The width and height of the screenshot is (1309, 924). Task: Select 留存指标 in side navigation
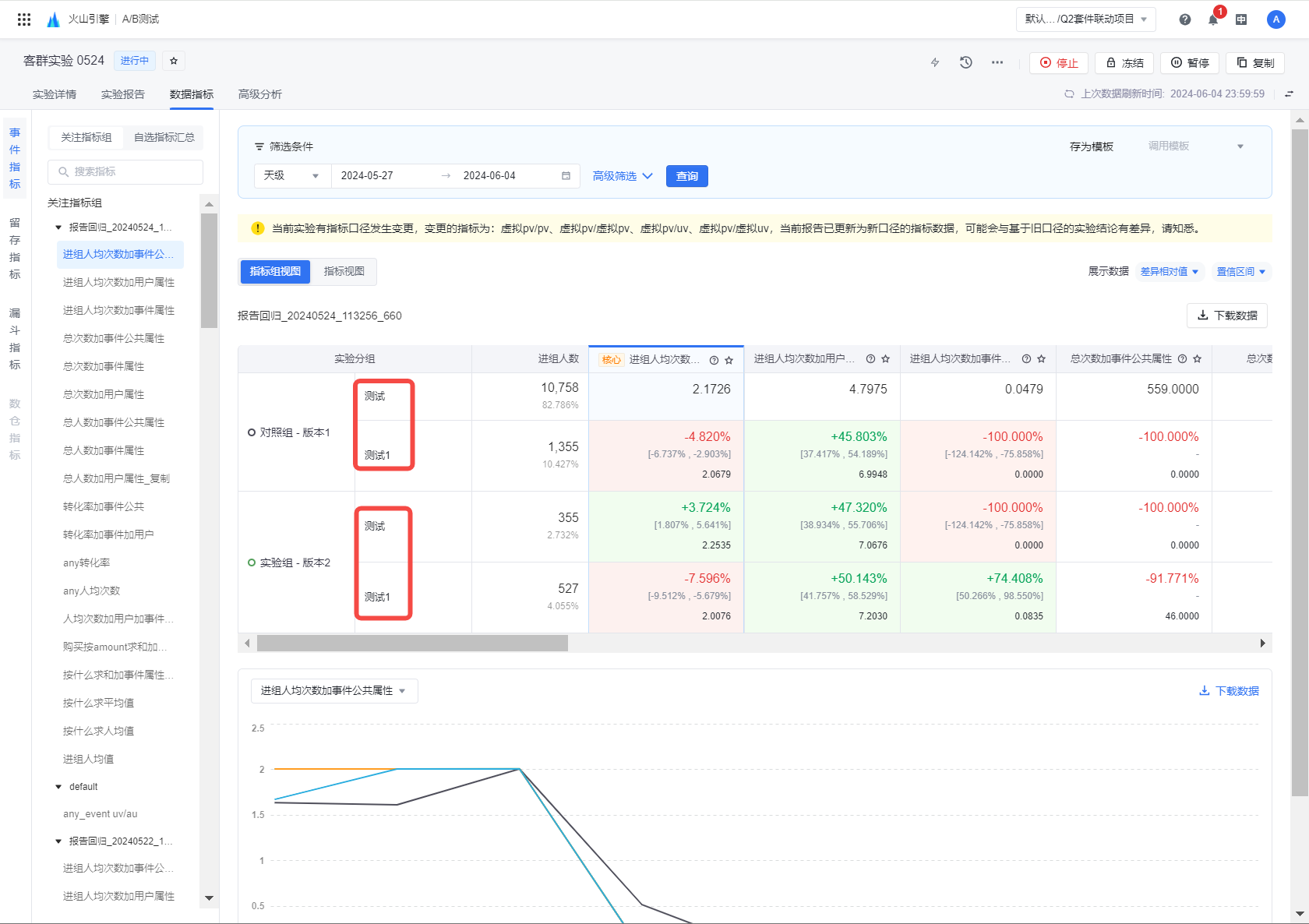[x=15, y=249]
